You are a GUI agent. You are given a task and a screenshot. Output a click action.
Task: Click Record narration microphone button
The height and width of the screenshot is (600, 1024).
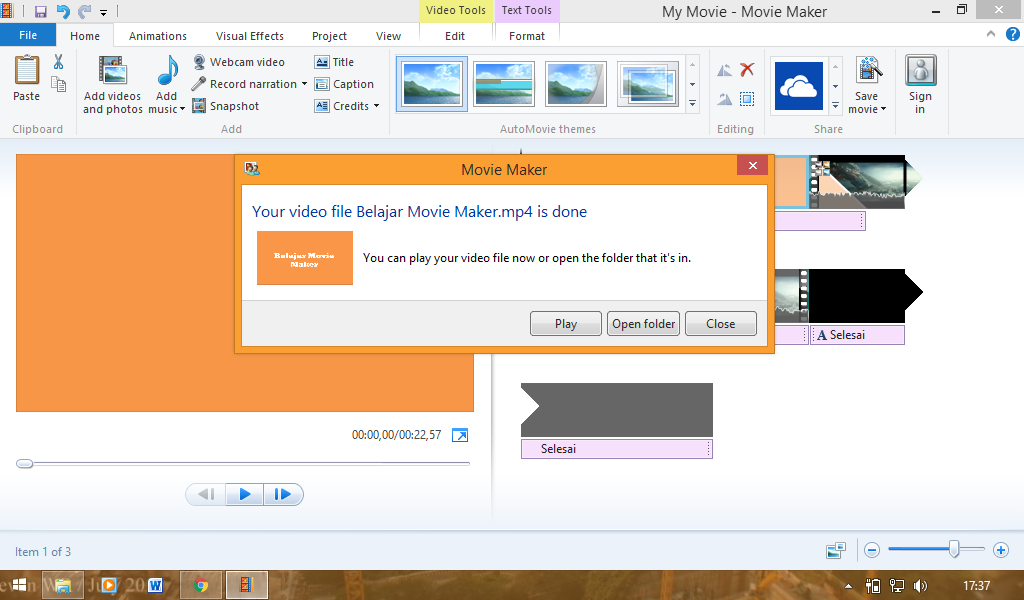[244, 84]
